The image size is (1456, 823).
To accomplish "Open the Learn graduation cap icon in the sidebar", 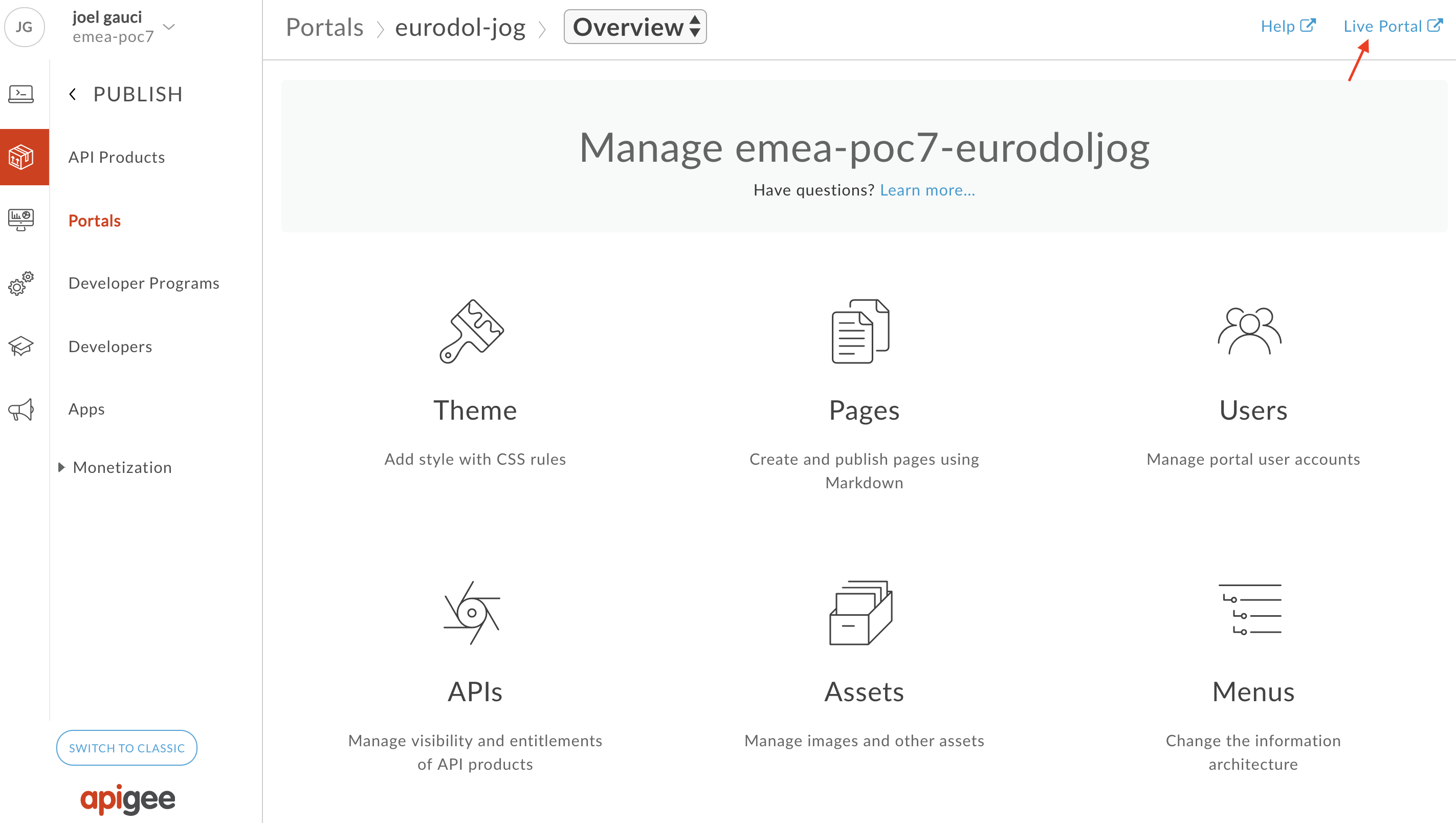I will (21, 346).
